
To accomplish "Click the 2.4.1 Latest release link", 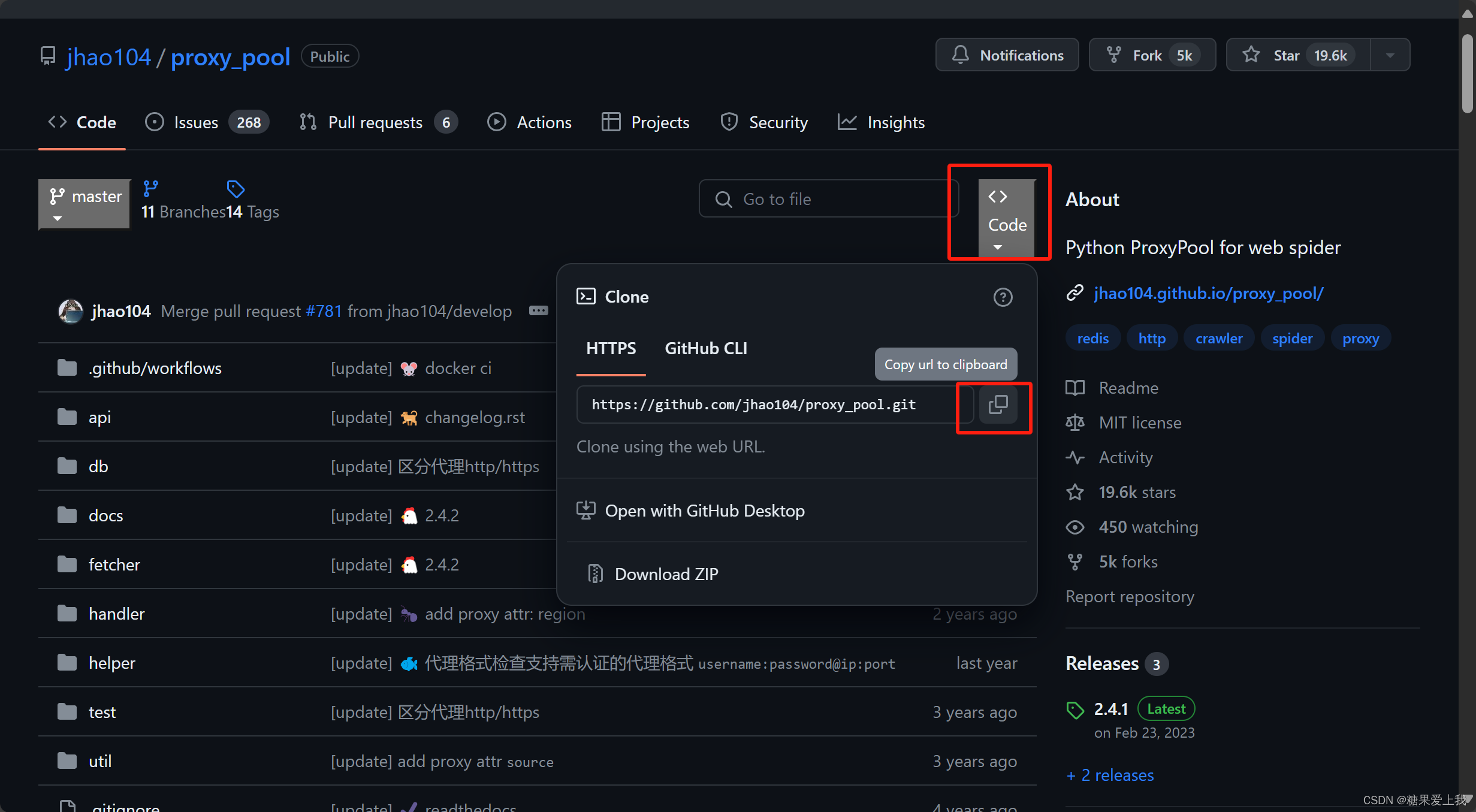I will (x=1144, y=709).
